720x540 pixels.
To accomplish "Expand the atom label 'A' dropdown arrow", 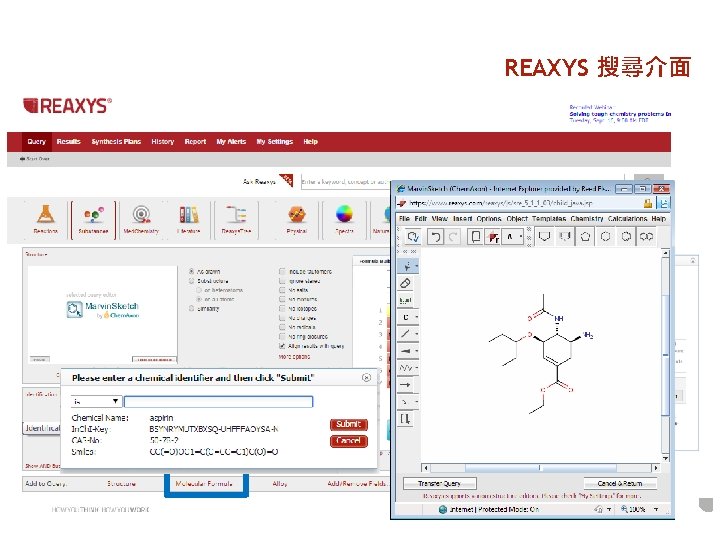I will pos(521,236).
